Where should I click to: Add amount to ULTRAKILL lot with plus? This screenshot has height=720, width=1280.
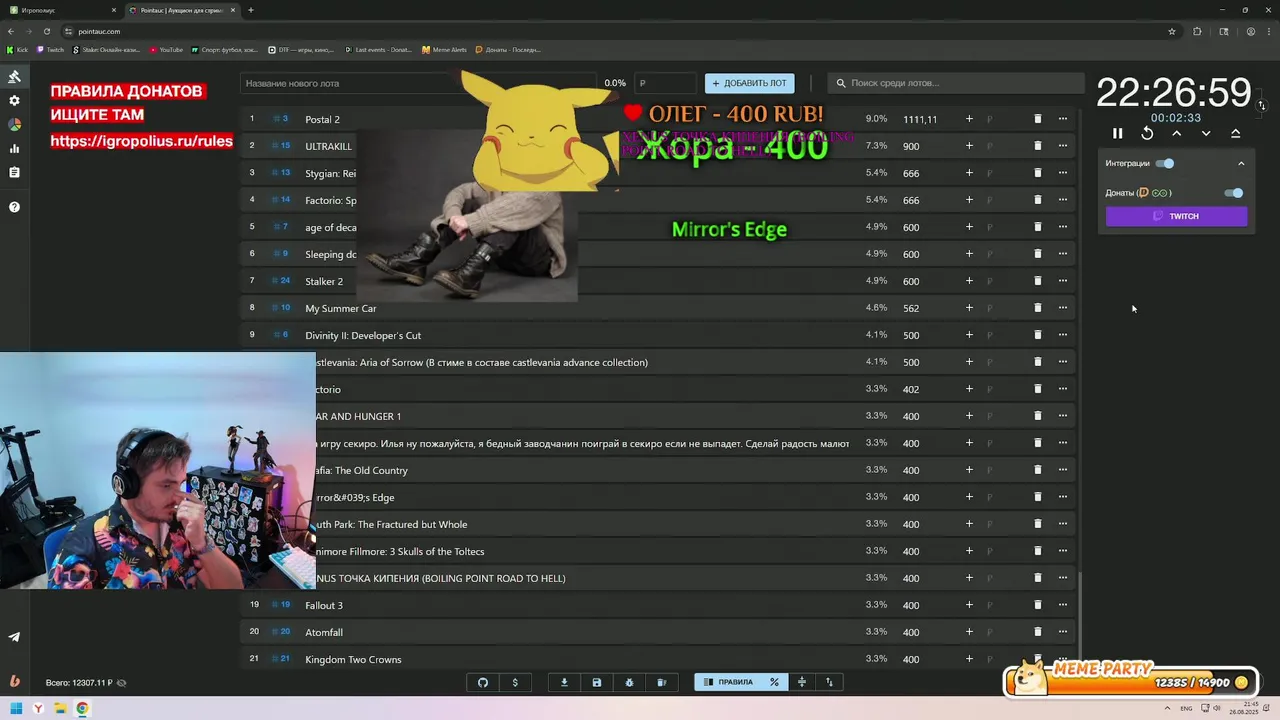[x=969, y=146]
